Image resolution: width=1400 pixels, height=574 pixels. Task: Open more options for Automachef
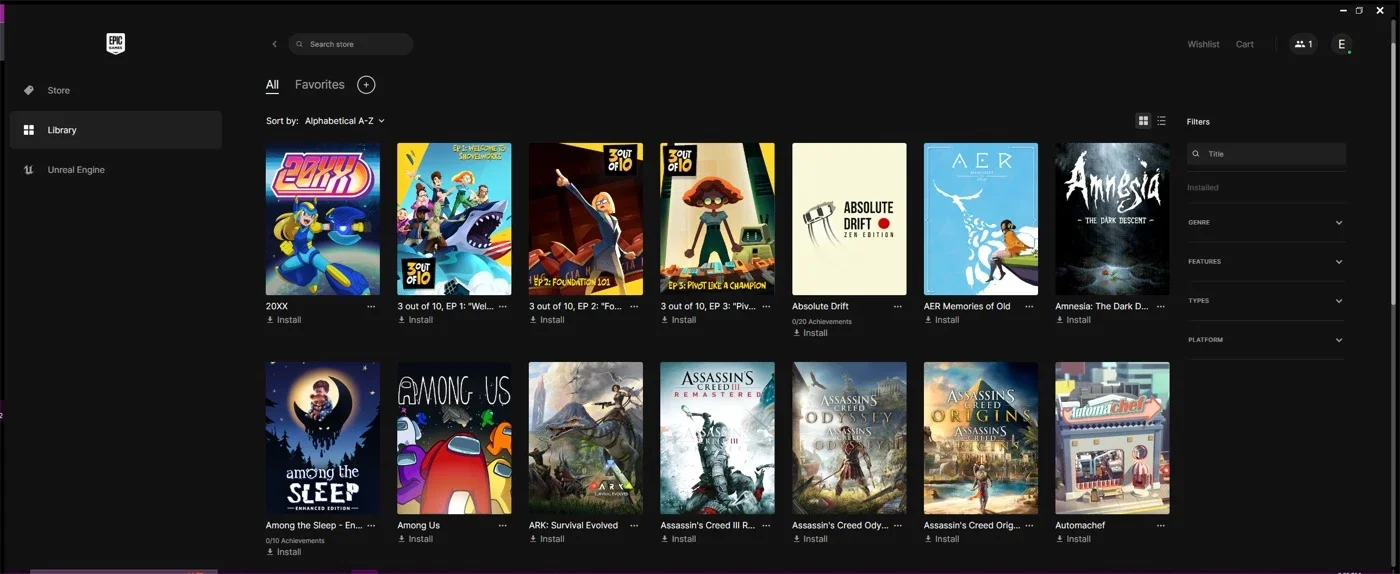1161,526
